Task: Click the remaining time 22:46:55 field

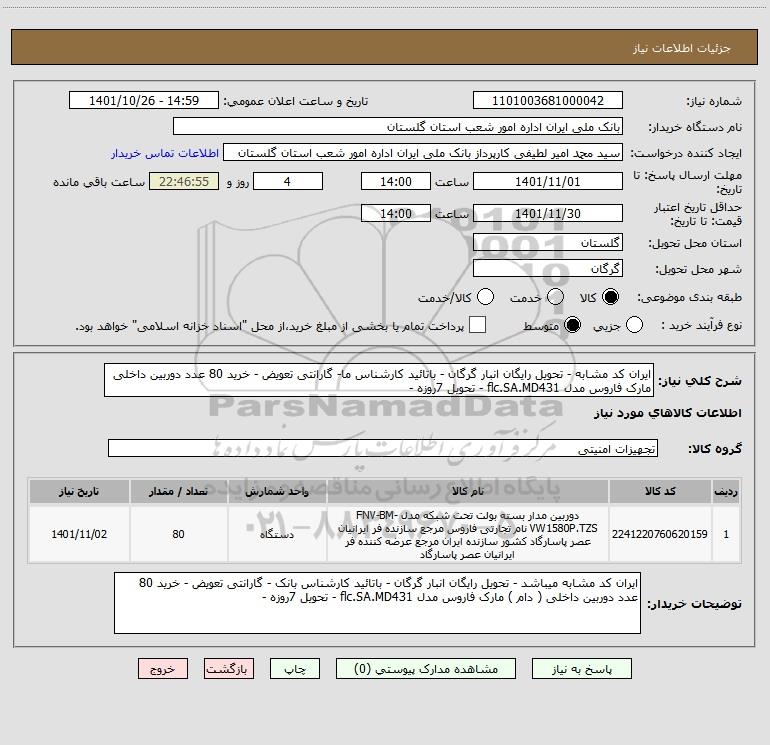Action: pyautogui.click(x=184, y=181)
